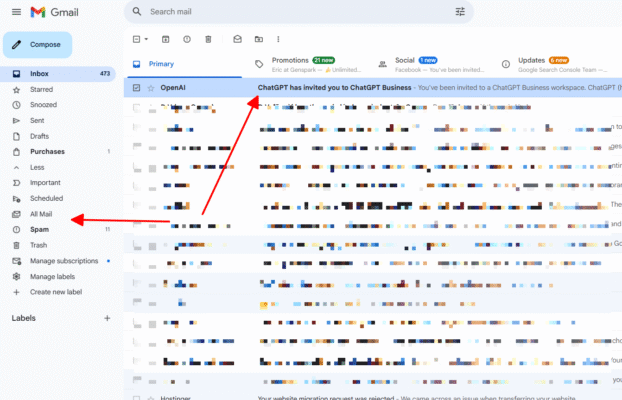Open the three-dot More options menu

280,39
